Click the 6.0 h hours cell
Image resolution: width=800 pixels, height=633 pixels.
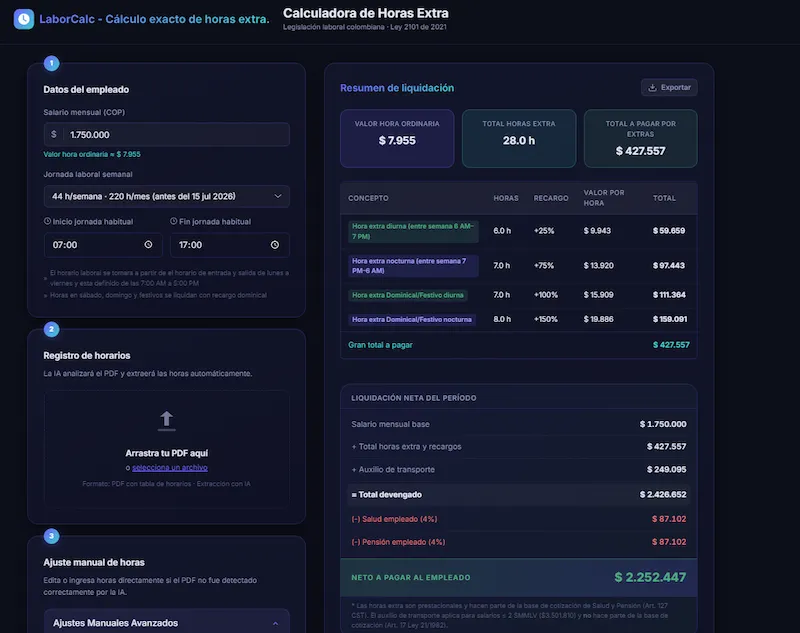tap(502, 231)
